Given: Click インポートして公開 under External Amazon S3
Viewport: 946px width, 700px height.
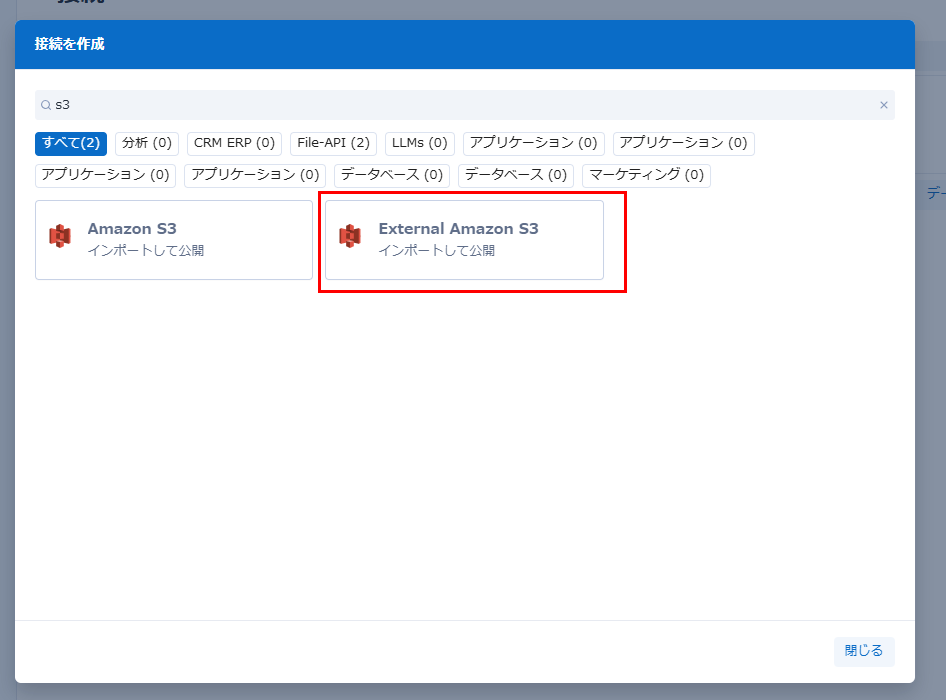Looking at the screenshot, I should point(436,251).
